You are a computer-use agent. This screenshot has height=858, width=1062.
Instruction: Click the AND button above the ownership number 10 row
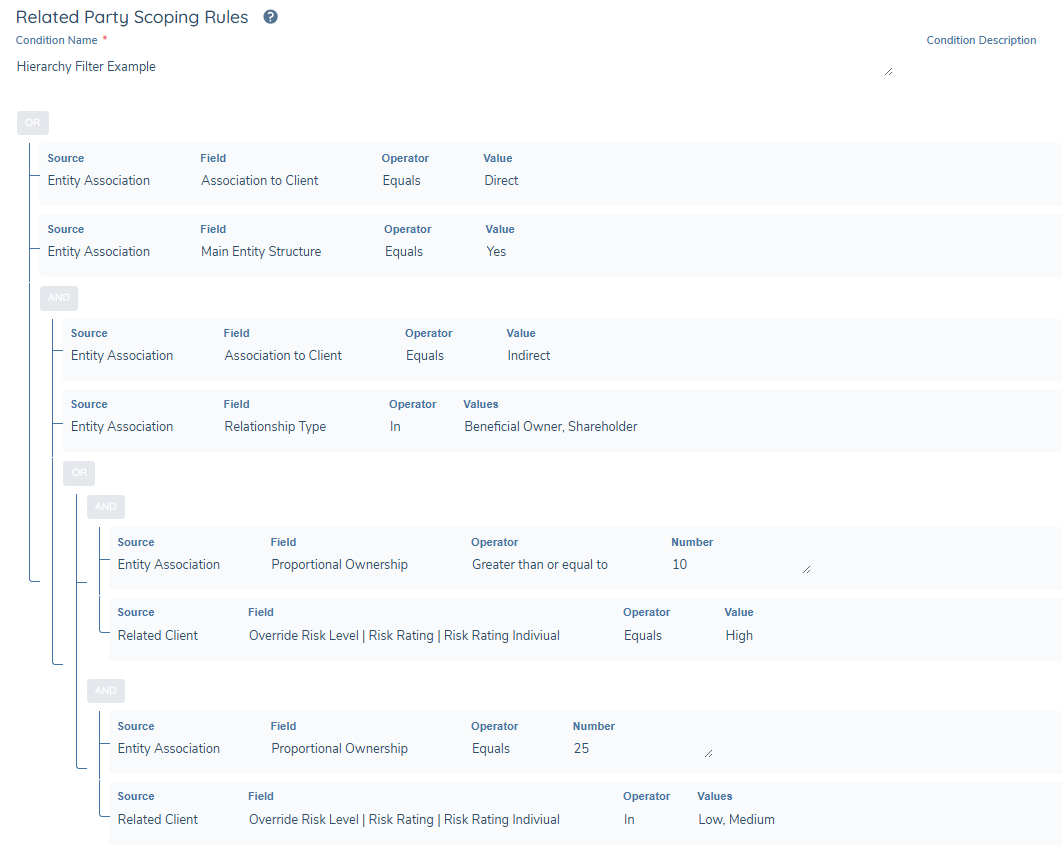tap(106, 507)
